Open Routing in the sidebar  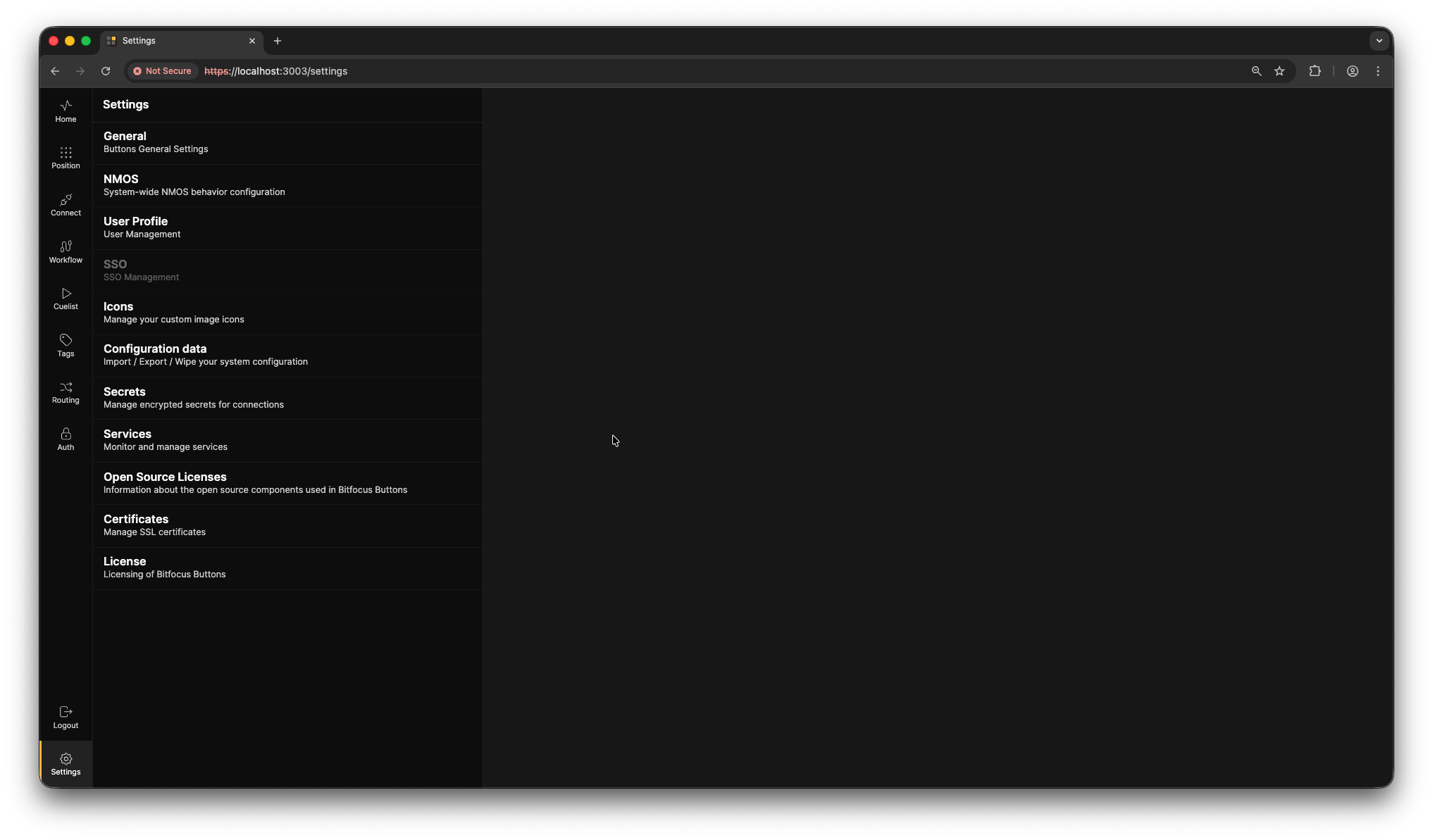point(66,393)
